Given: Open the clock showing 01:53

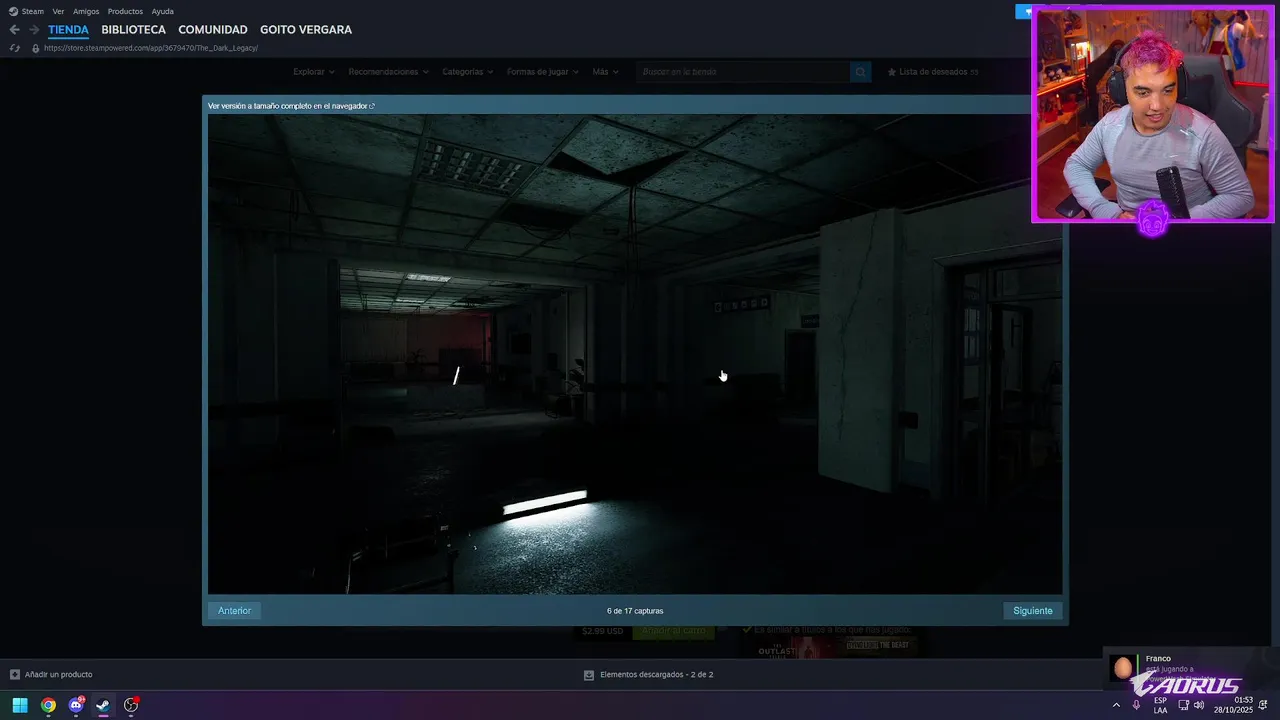Looking at the screenshot, I should [1233, 705].
